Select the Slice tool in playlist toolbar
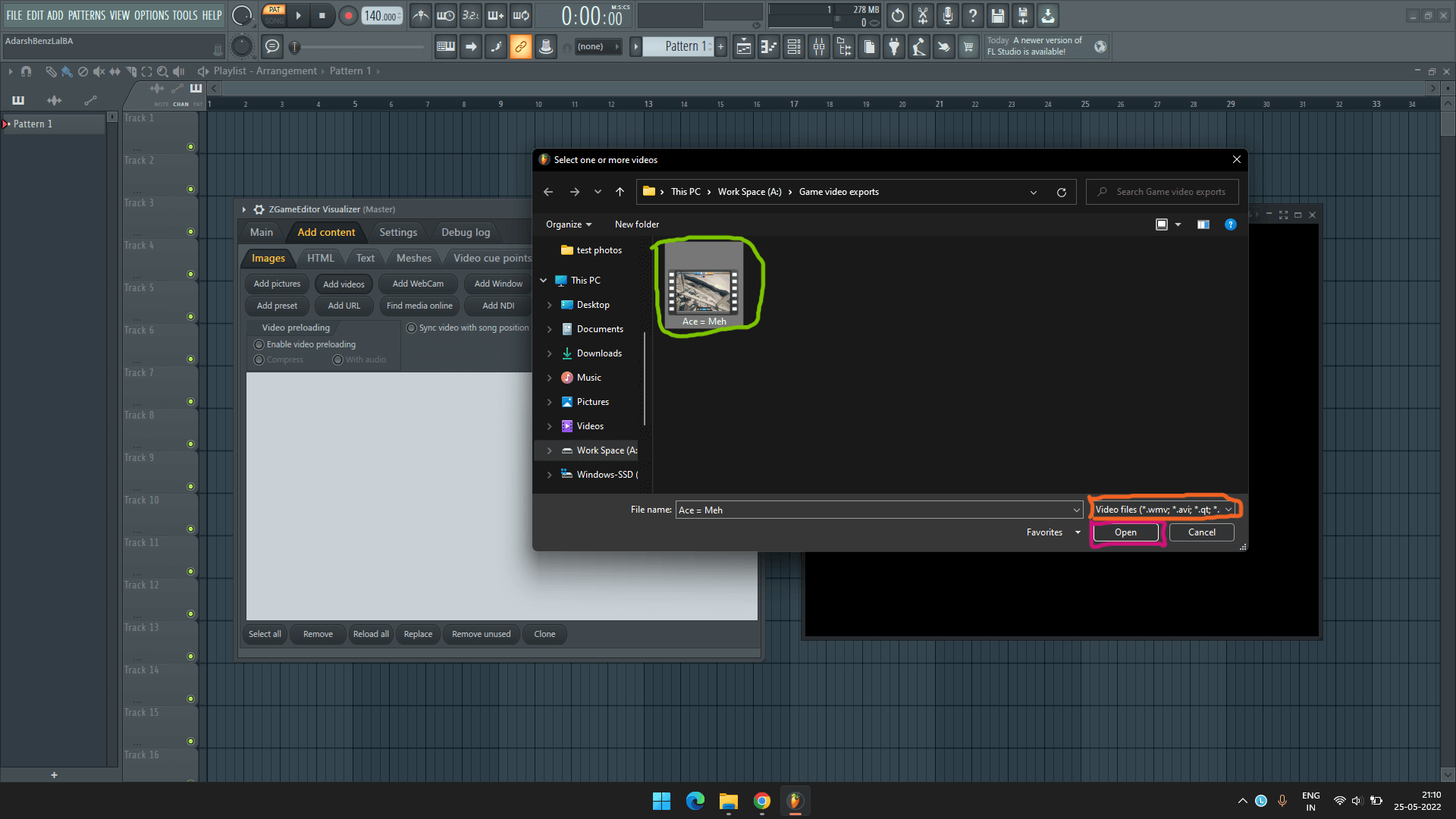This screenshot has height=819, width=1456. pyautogui.click(x=130, y=71)
